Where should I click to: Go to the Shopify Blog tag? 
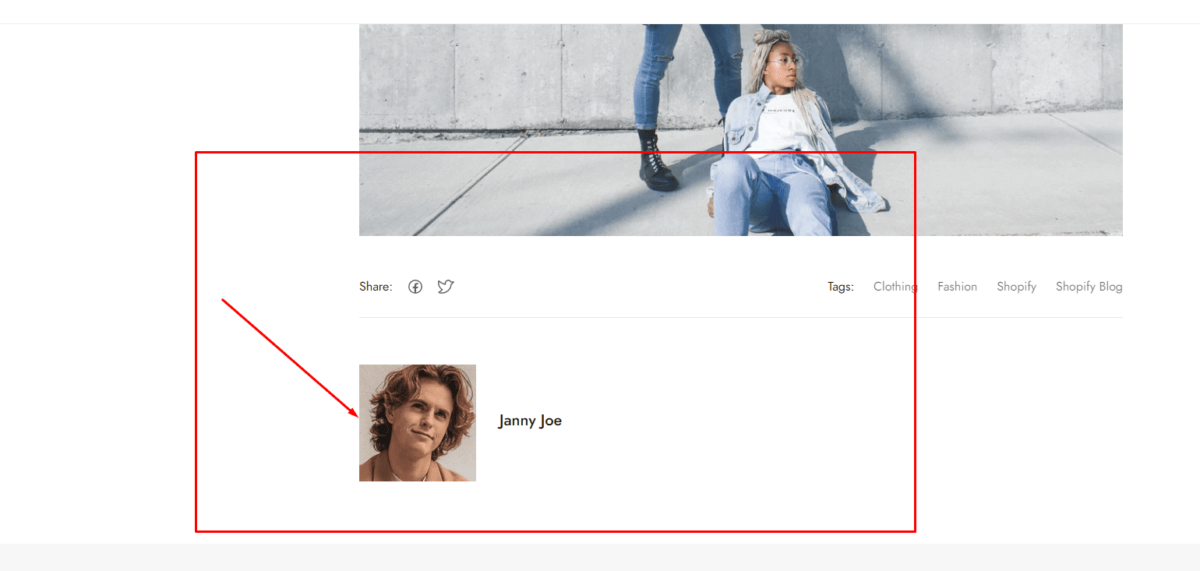[1089, 287]
